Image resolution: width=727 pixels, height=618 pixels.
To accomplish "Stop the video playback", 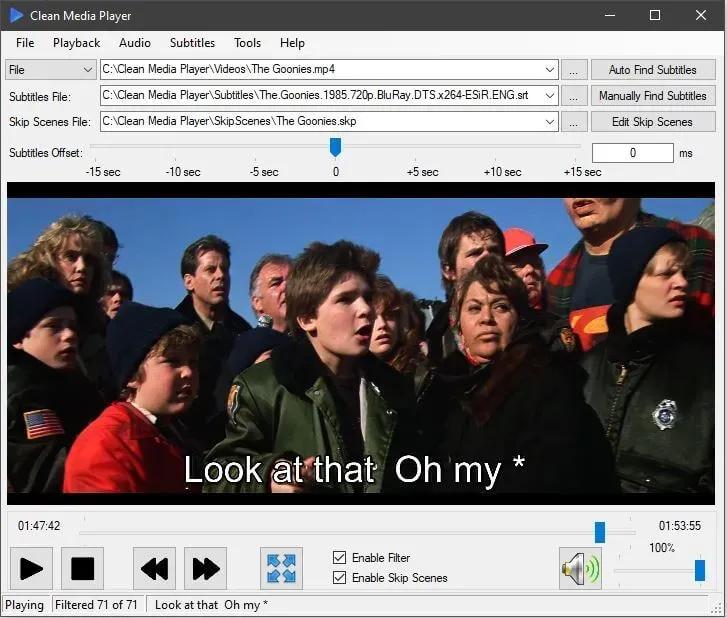I will point(82,568).
